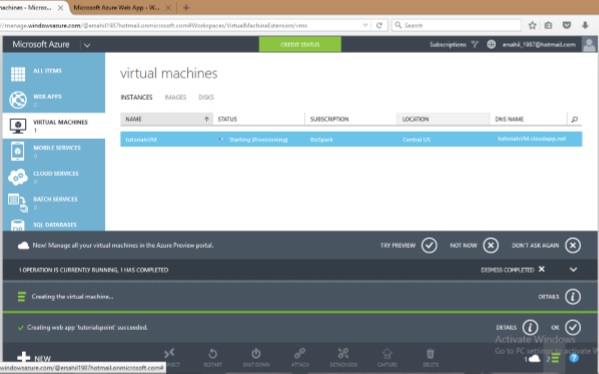
Task: Open search in the instances table
Action: pyautogui.click(x=575, y=119)
